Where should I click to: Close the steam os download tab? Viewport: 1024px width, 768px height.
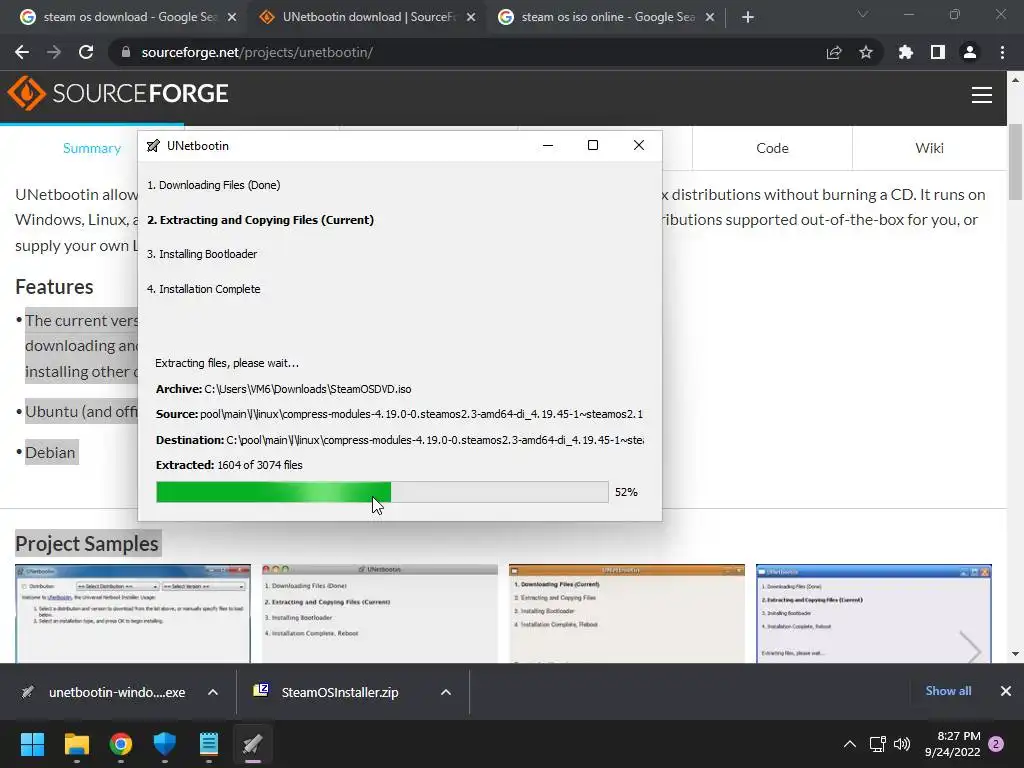pyautogui.click(x=232, y=17)
